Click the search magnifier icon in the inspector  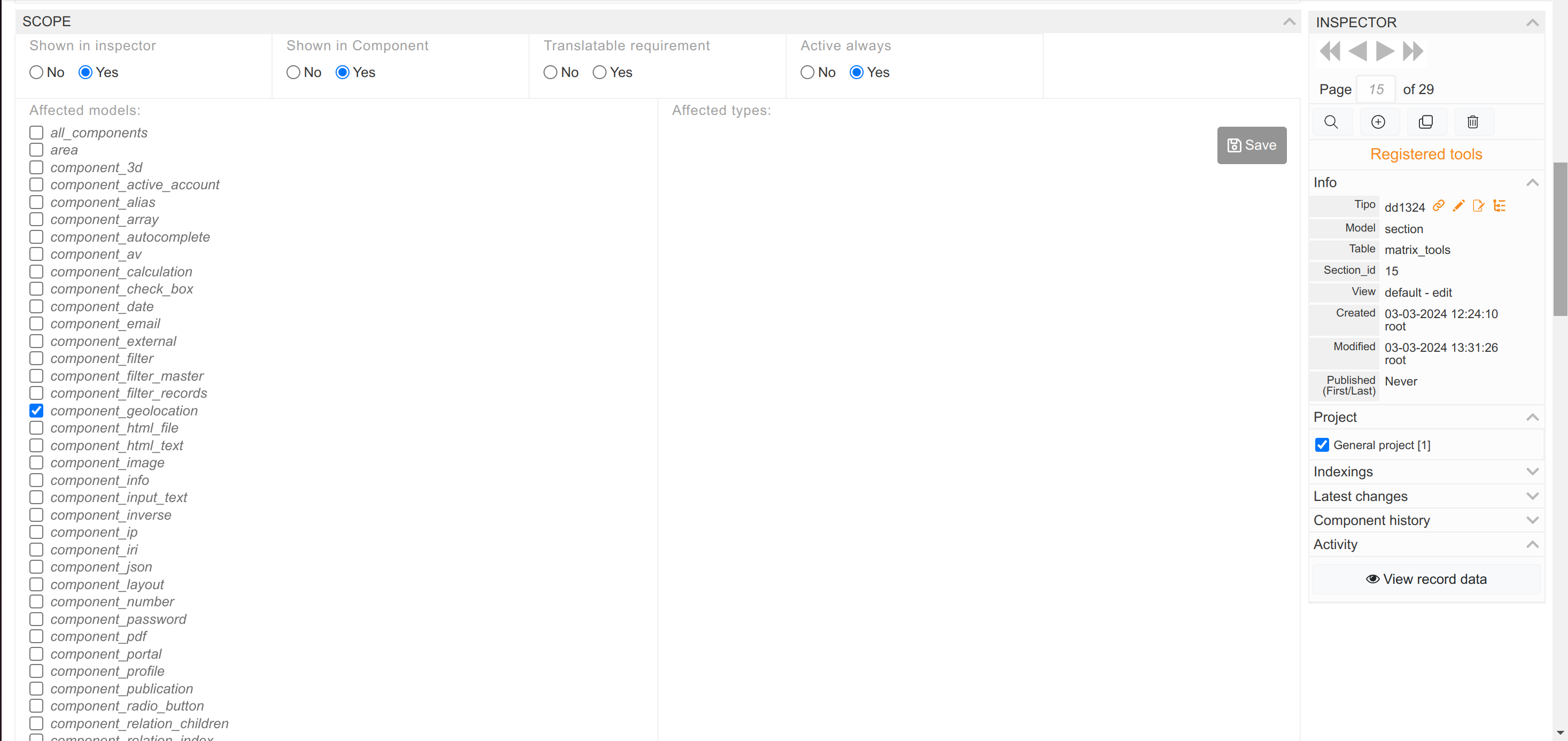tap(1331, 122)
